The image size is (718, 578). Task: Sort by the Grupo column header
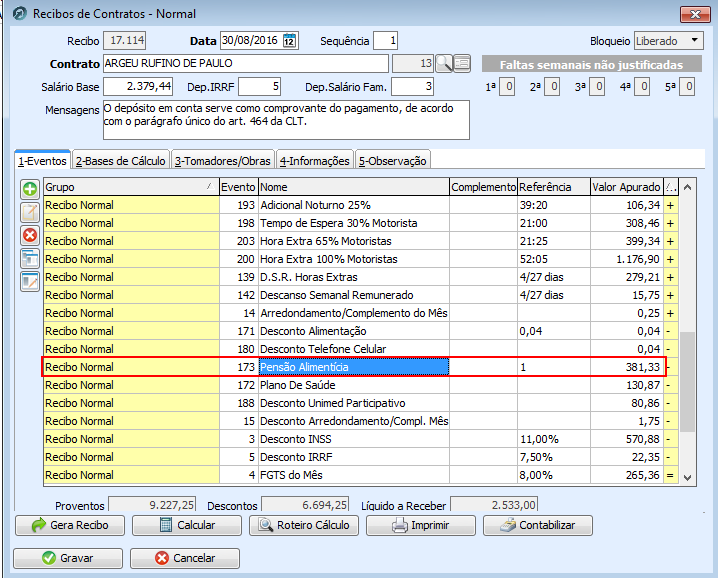(131, 187)
